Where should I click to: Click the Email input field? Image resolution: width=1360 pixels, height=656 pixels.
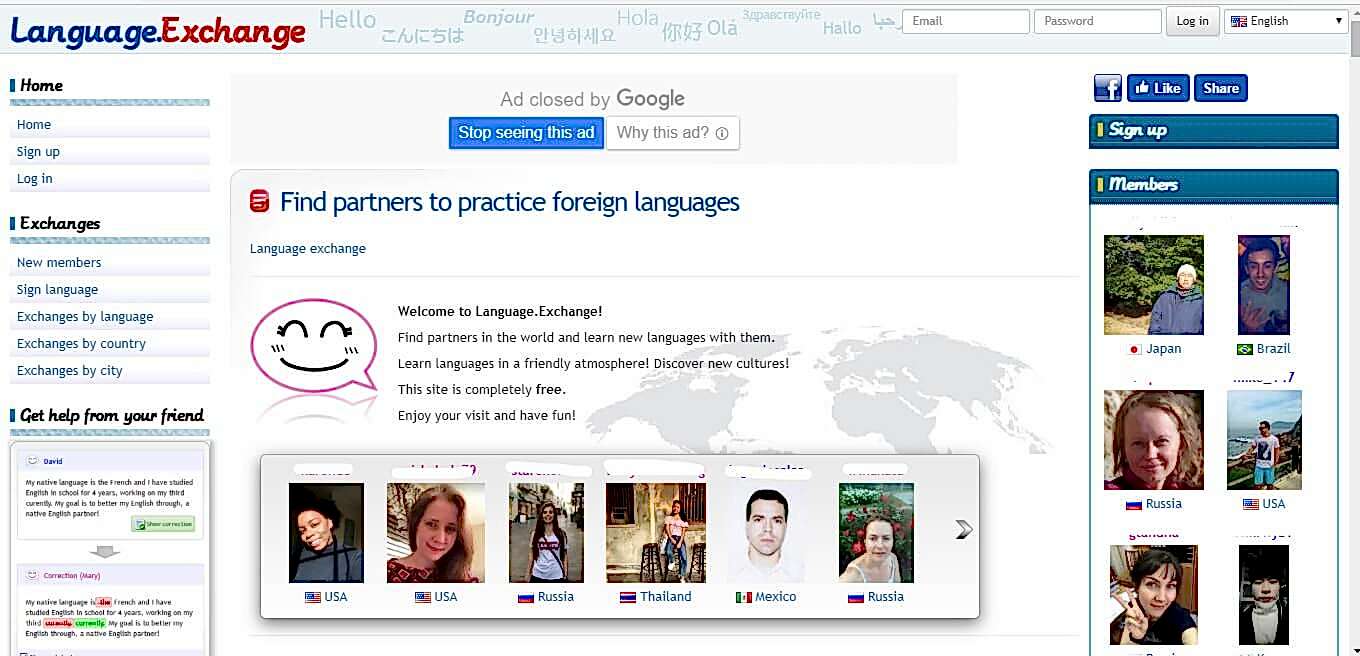point(966,21)
